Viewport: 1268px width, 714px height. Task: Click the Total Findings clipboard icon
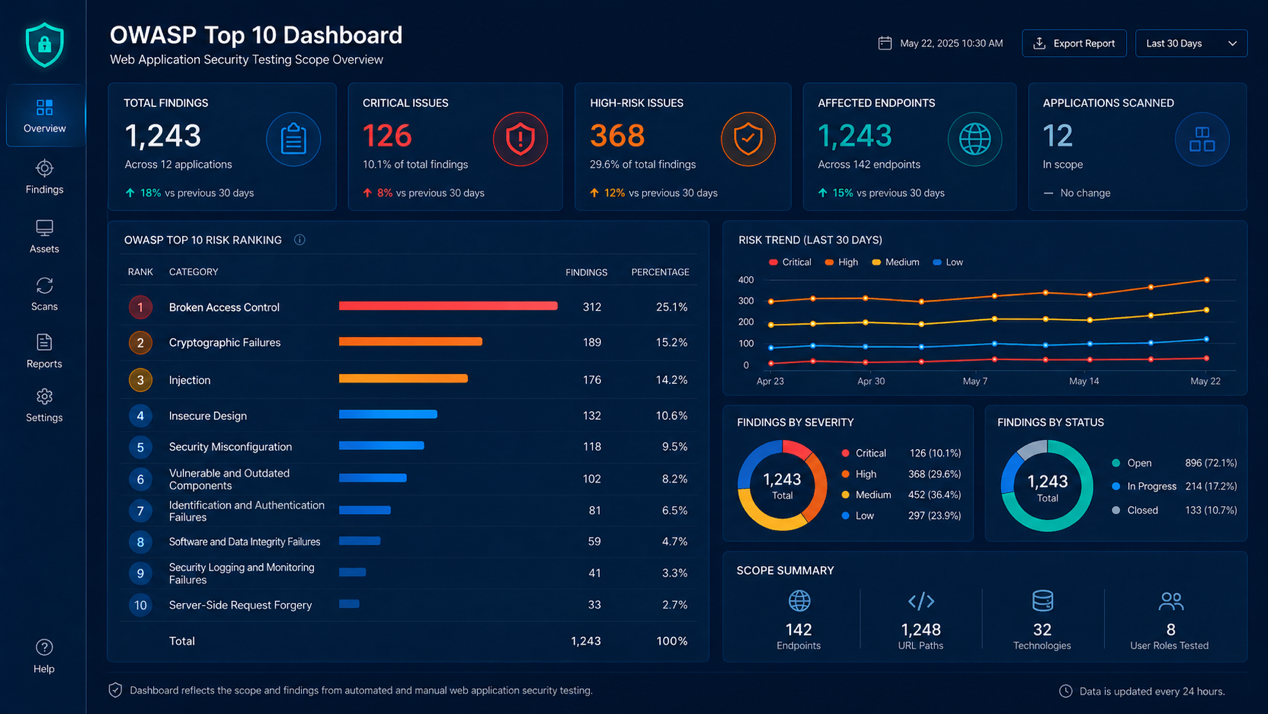pos(293,139)
